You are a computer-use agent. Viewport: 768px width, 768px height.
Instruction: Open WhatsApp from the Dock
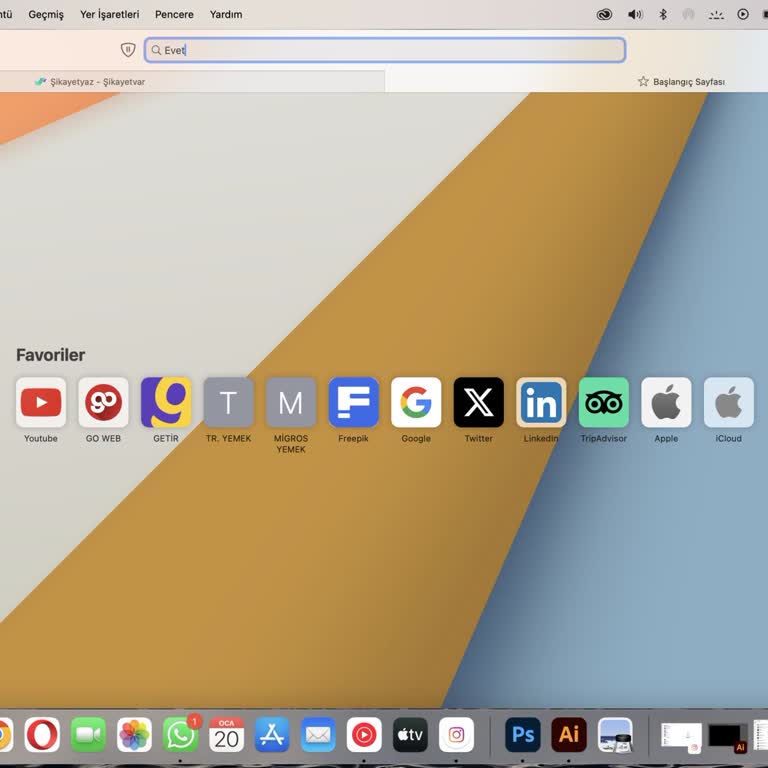pyautogui.click(x=180, y=734)
